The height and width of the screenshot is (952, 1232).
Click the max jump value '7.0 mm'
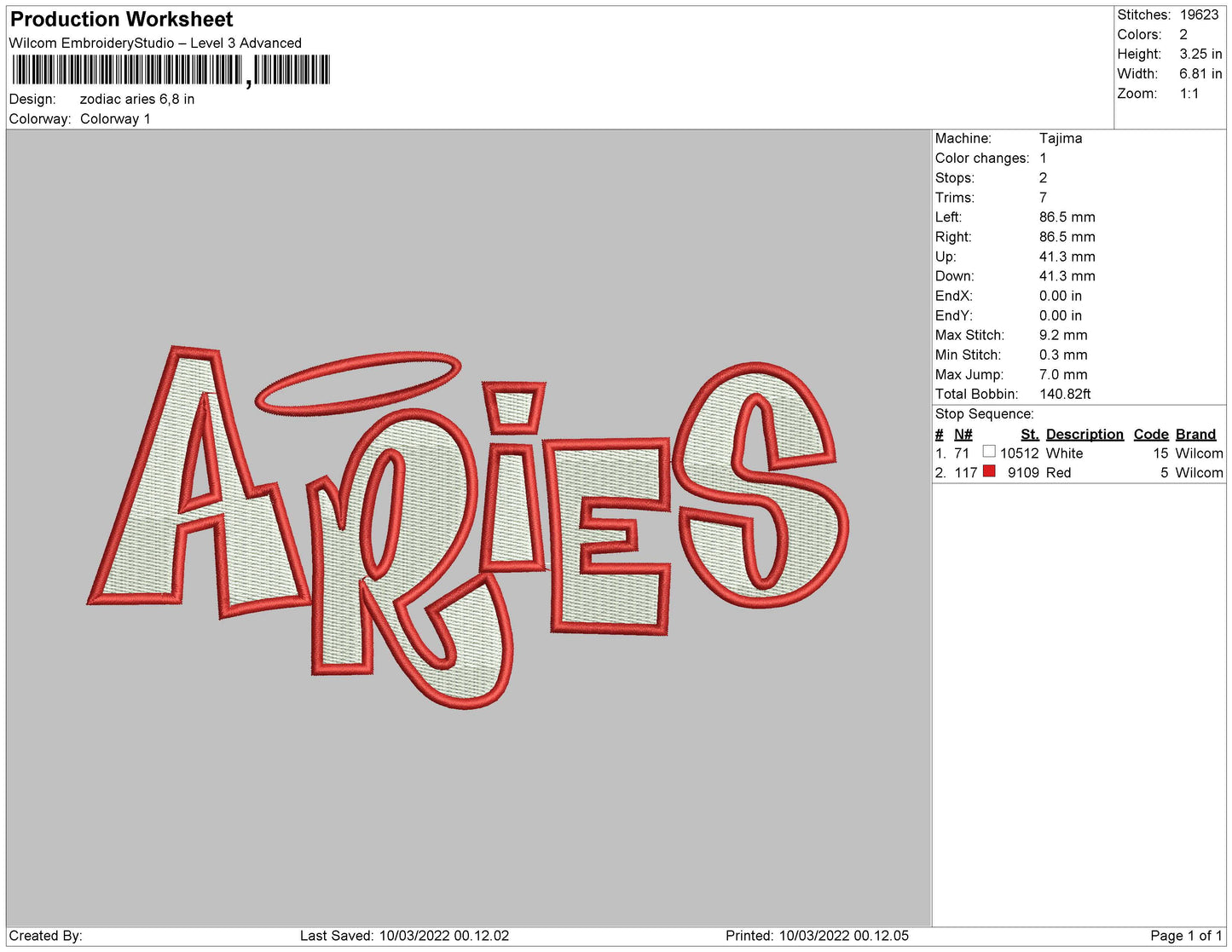click(1063, 374)
